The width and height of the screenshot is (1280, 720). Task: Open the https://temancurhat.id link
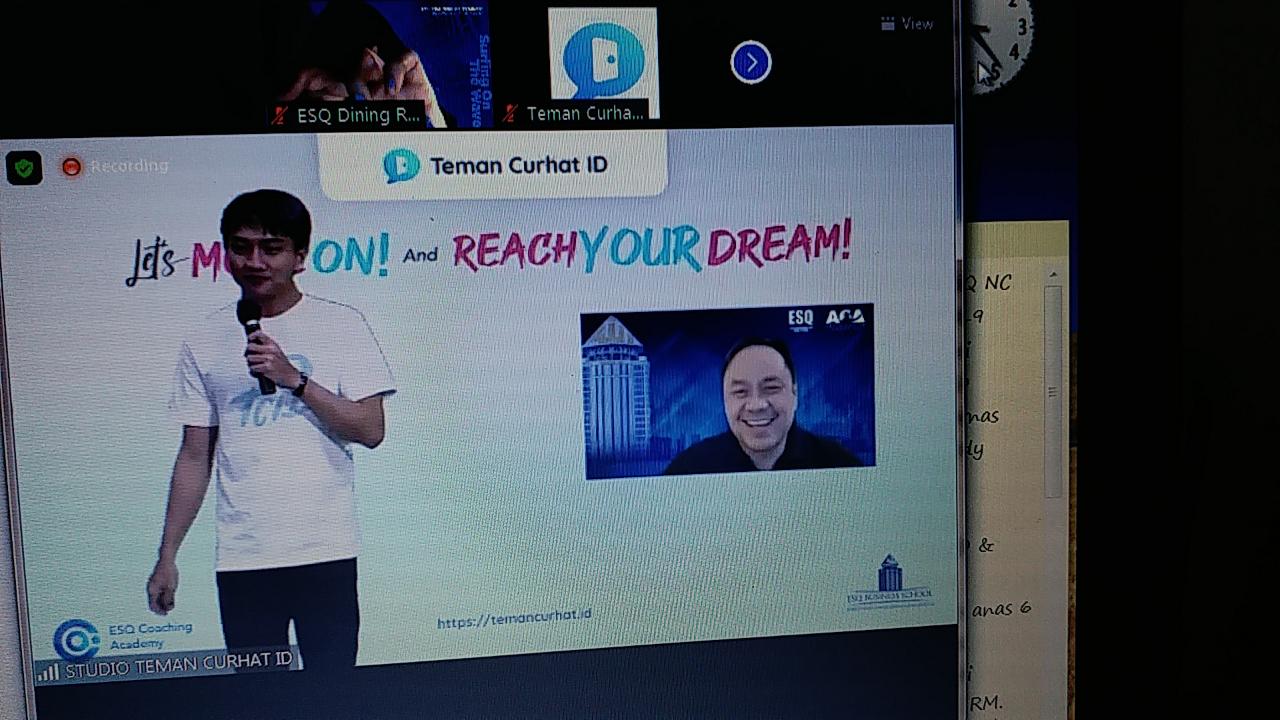pyautogui.click(x=514, y=618)
